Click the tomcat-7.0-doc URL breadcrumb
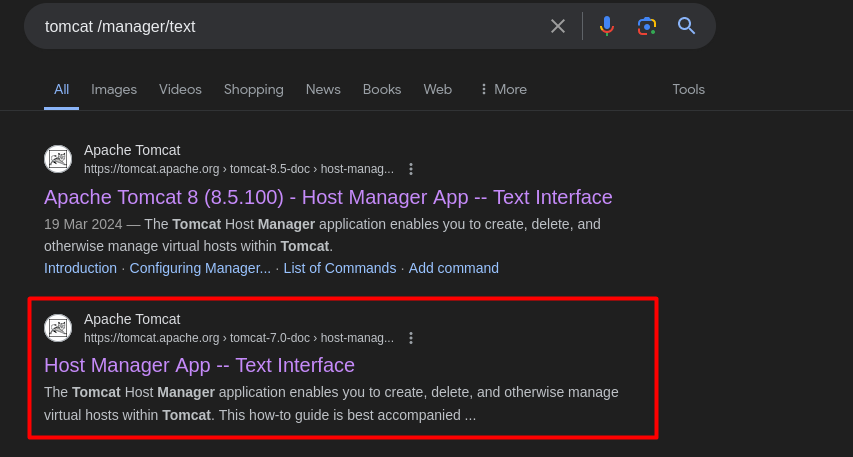853x457 pixels. 239,338
